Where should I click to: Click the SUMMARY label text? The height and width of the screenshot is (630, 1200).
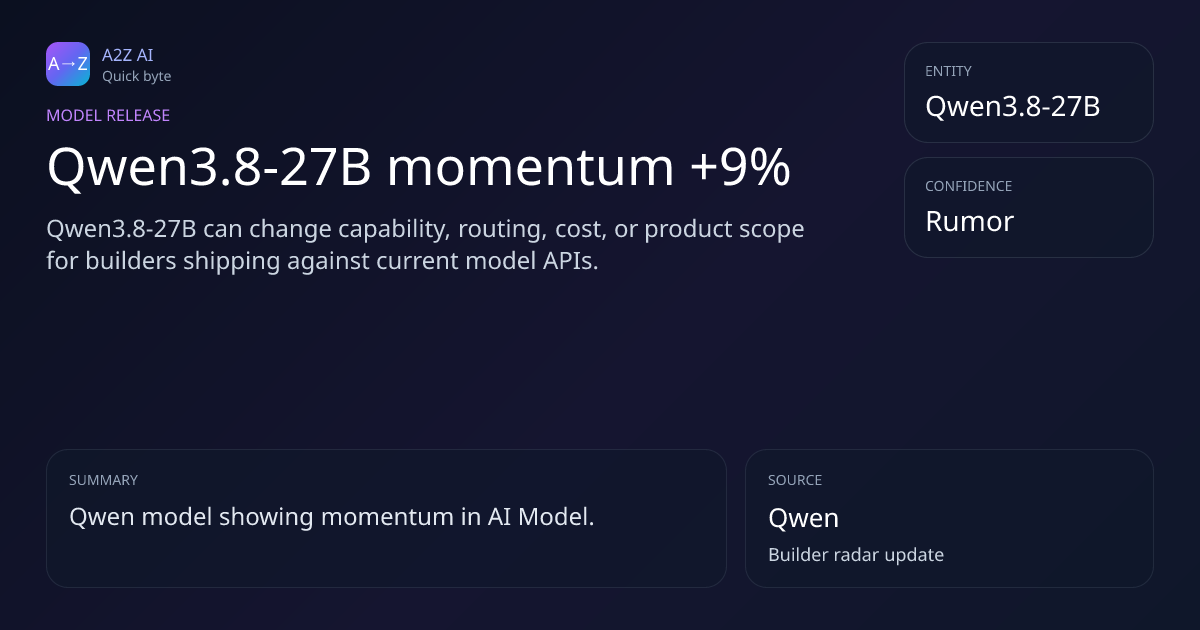point(103,480)
